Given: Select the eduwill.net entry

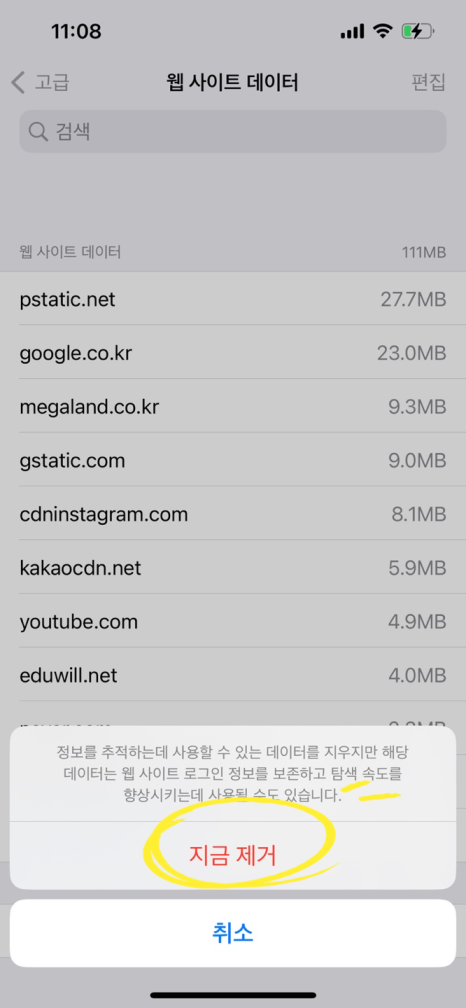Looking at the screenshot, I should point(233,675).
